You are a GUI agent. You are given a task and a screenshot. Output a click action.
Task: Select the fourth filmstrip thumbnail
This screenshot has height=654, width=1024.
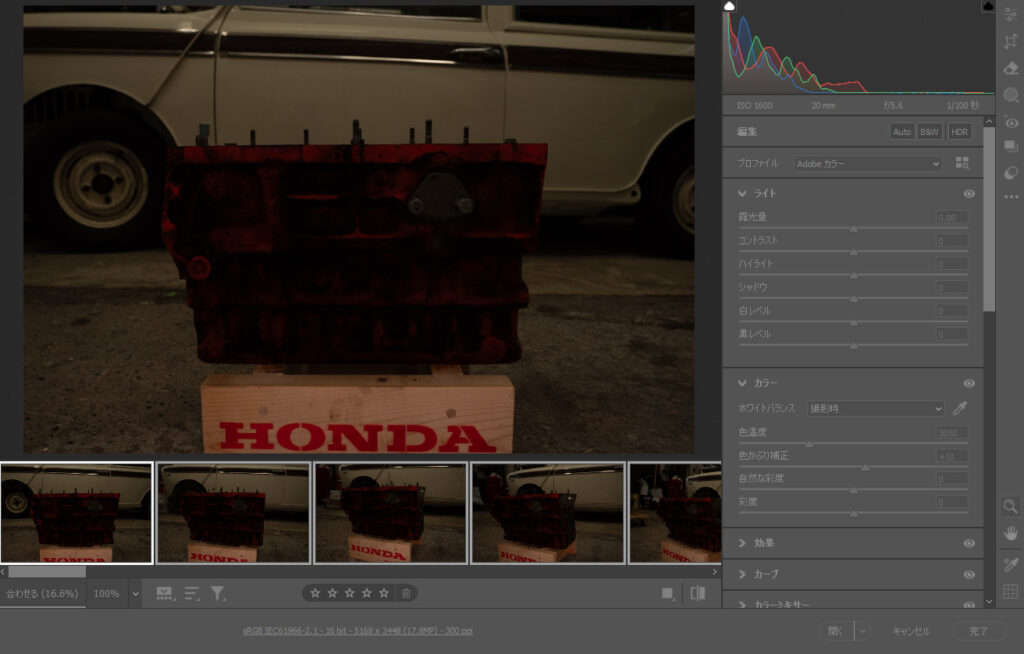pos(548,513)
